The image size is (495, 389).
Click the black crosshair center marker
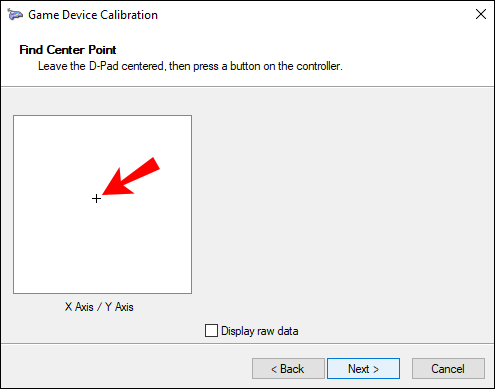[96, 199]
